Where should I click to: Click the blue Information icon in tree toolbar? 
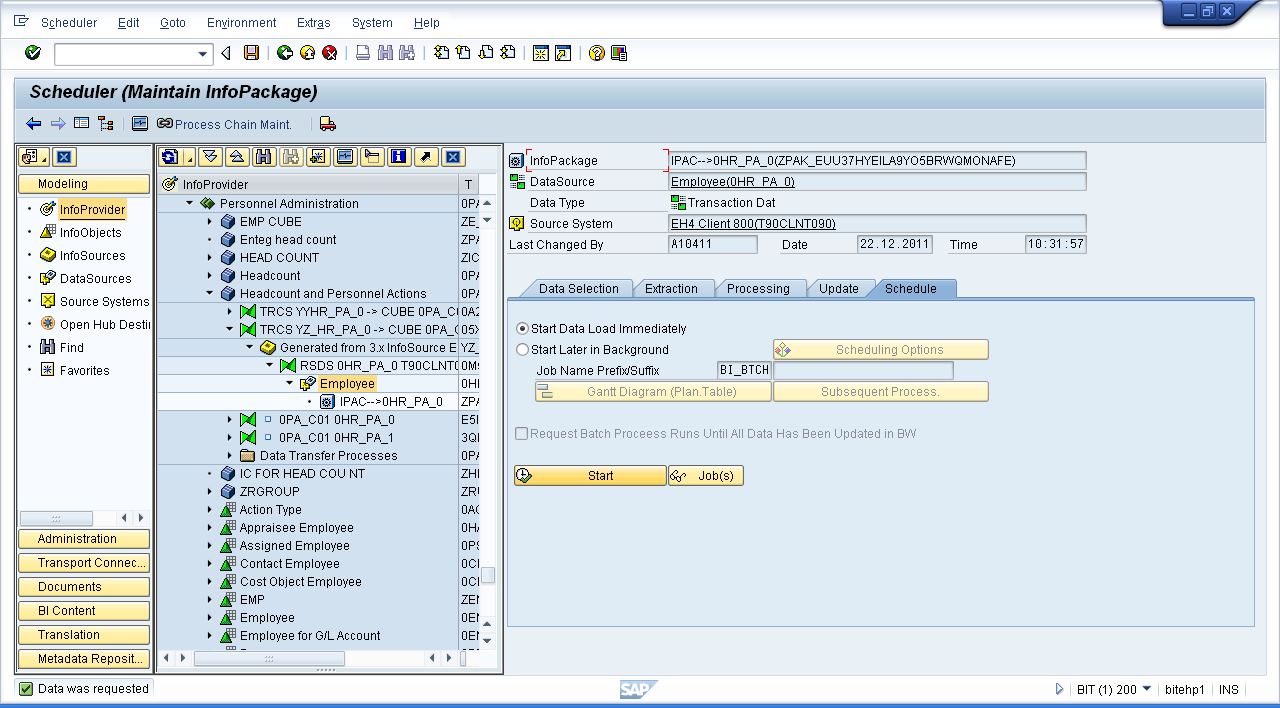pyautogui.click(x=399, y=157)
